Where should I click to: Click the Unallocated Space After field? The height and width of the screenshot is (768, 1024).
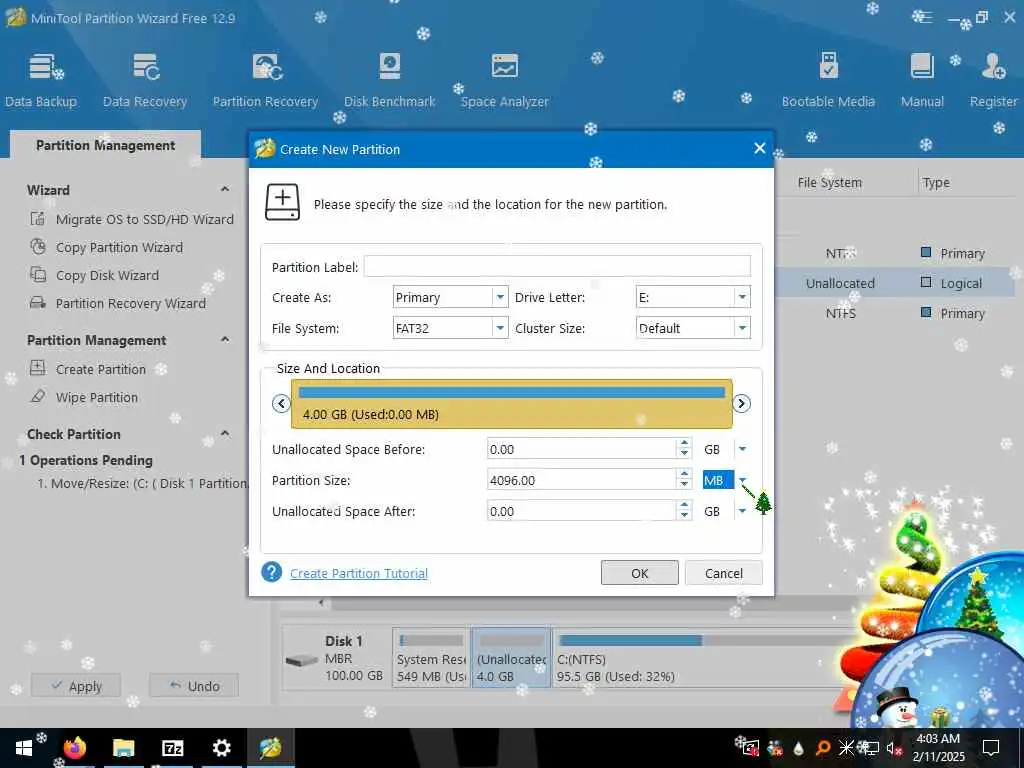pyautogui.click(x=581, y=511)
